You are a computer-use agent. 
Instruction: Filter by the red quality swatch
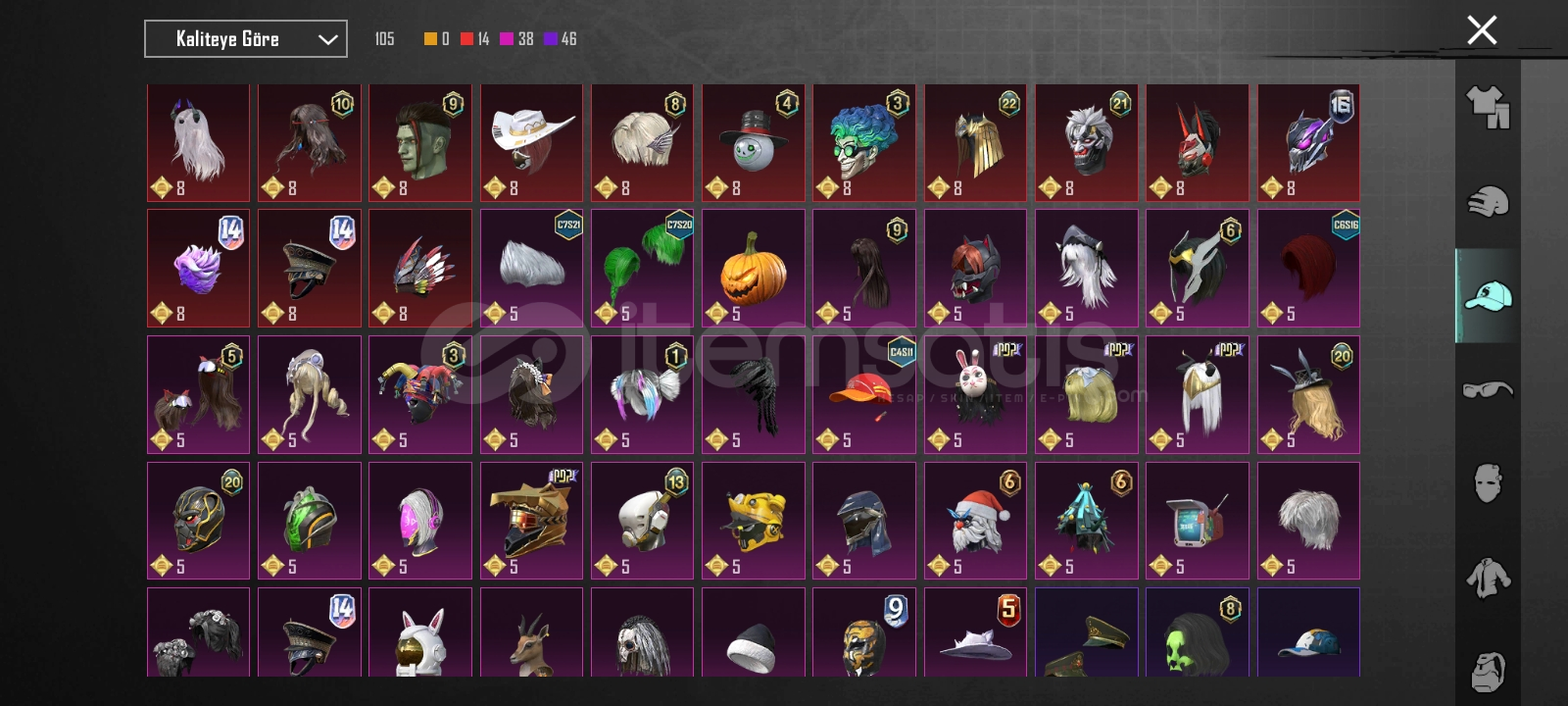click(x=466, y=39)
